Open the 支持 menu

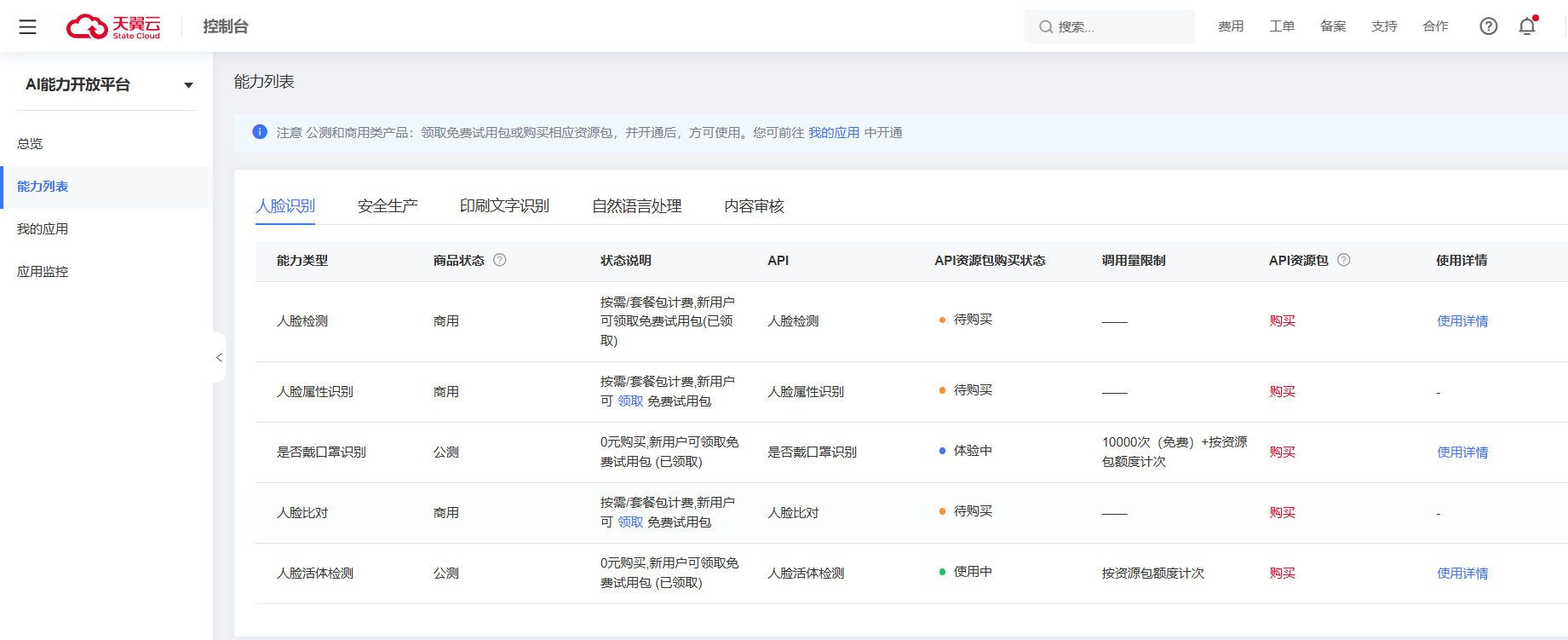tap(1384, 26)
